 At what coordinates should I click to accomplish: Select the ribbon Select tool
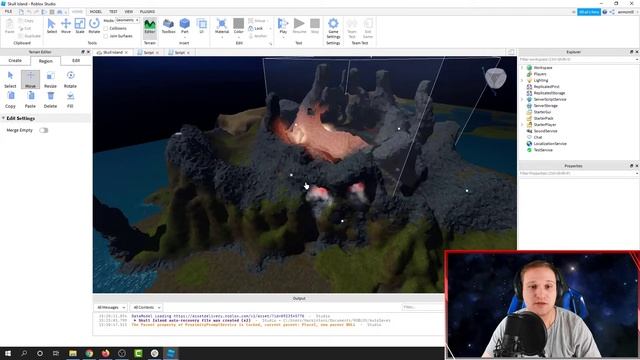(x=51, y=26)
